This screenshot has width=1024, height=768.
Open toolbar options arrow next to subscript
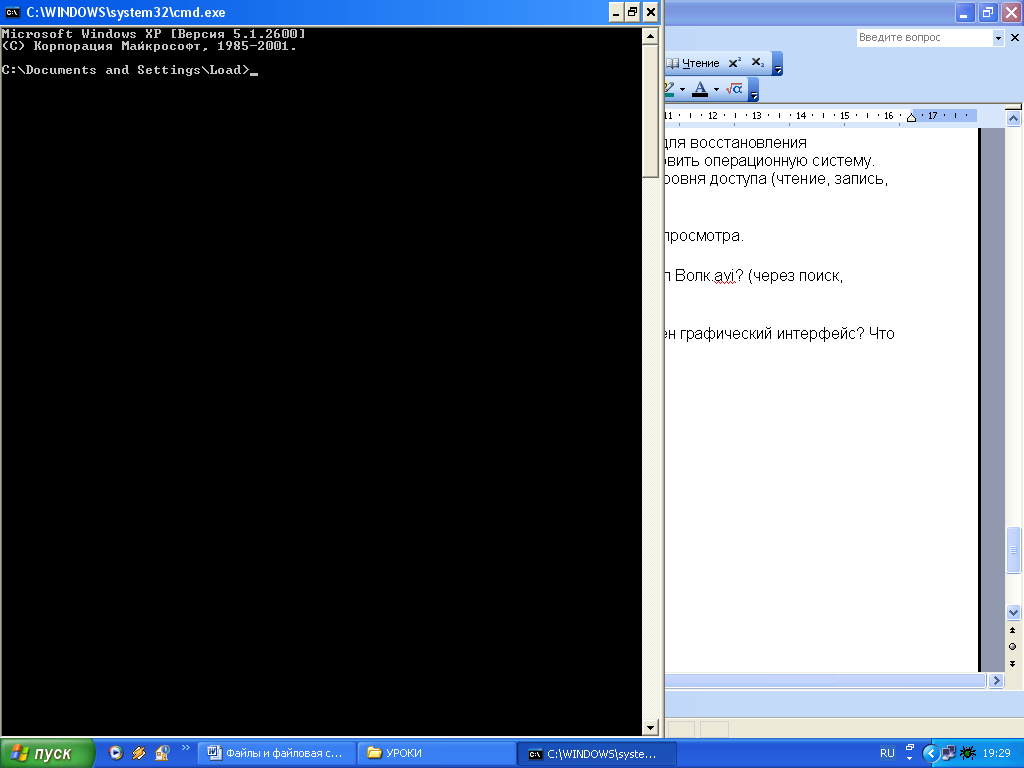click(777, 64)
